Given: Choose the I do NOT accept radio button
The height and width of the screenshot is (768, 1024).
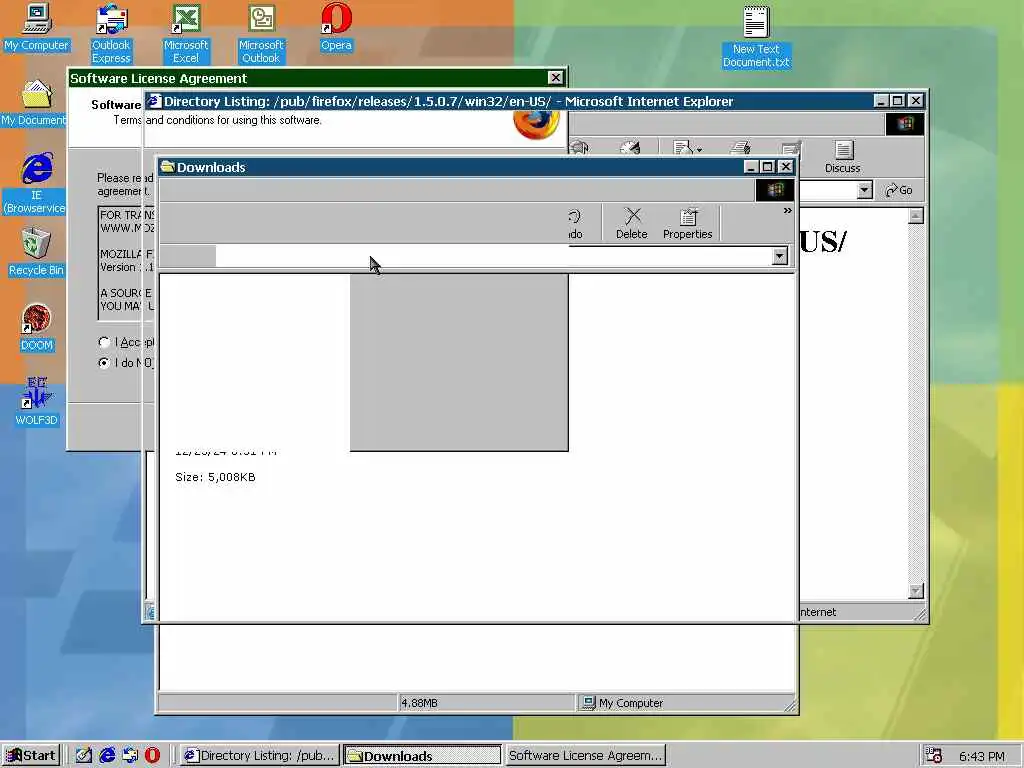Looking at the screenshot, I should pos(104,362).
